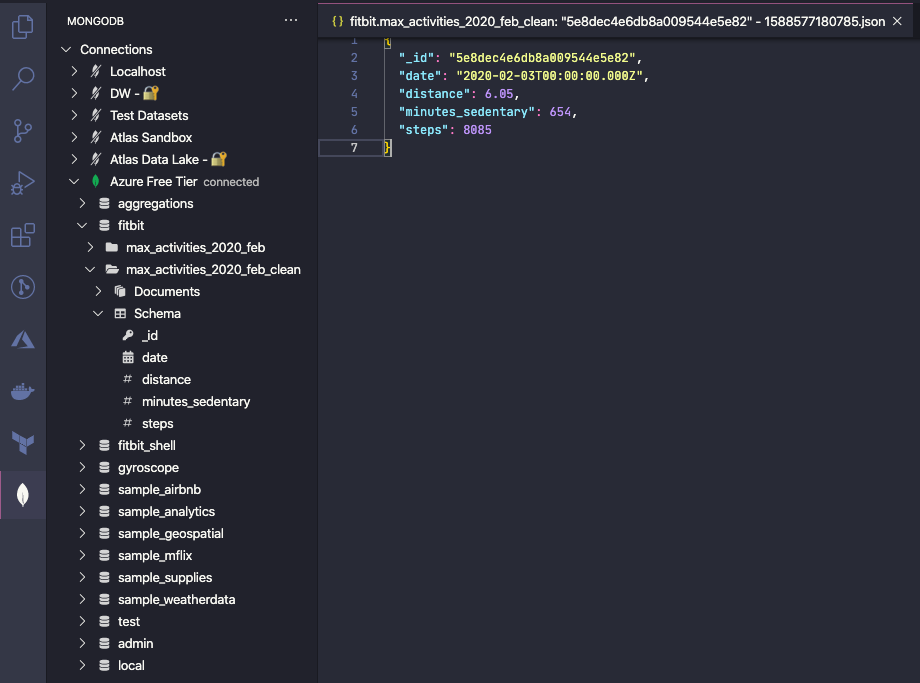This screenshot has height=683, width=920.
Task: Open the MongoDB panel more actions menu
Action: (x=291, y=20)
